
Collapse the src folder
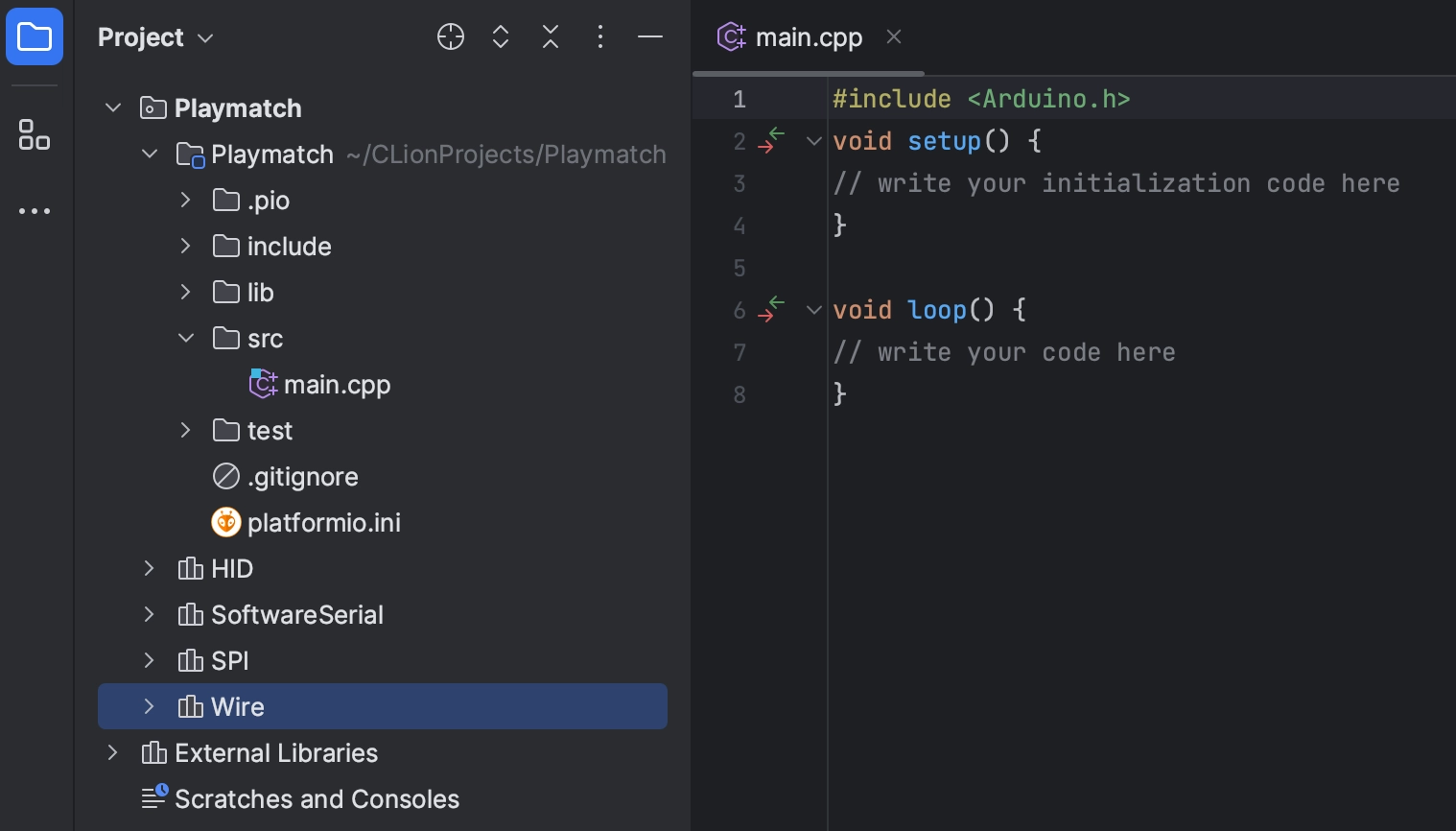tap(186, 338)
